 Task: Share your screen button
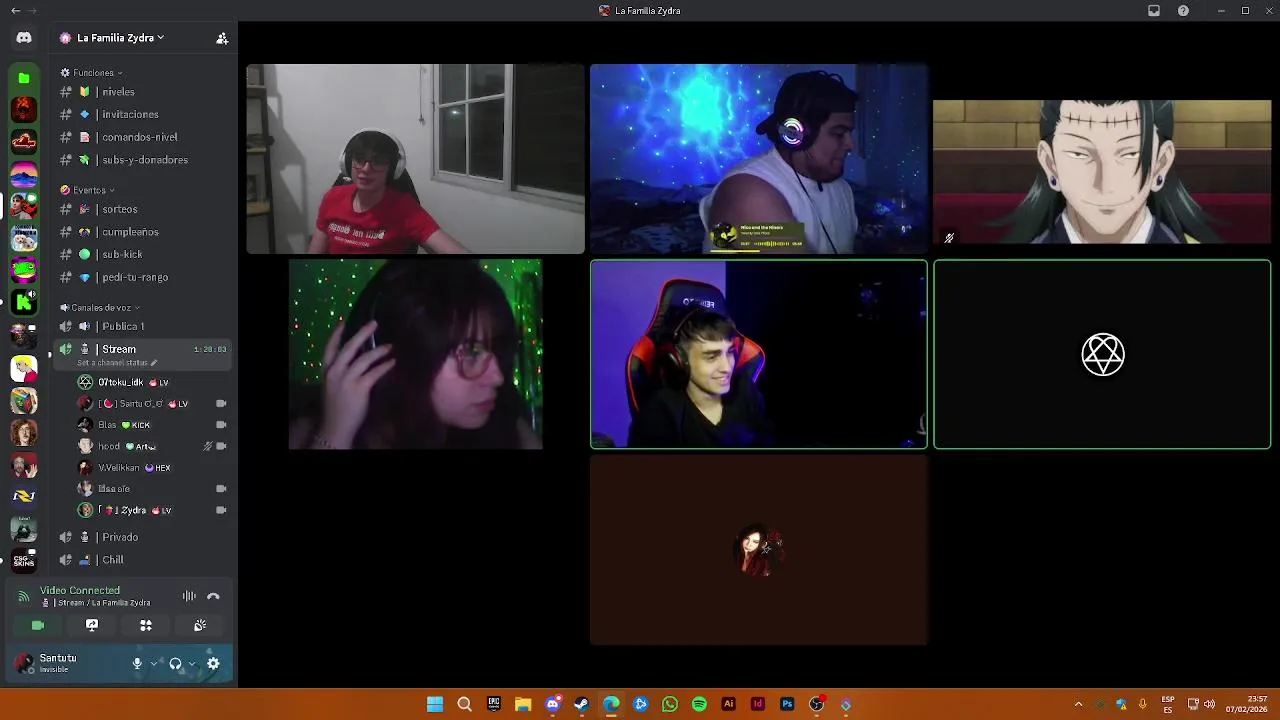(92, 625)
